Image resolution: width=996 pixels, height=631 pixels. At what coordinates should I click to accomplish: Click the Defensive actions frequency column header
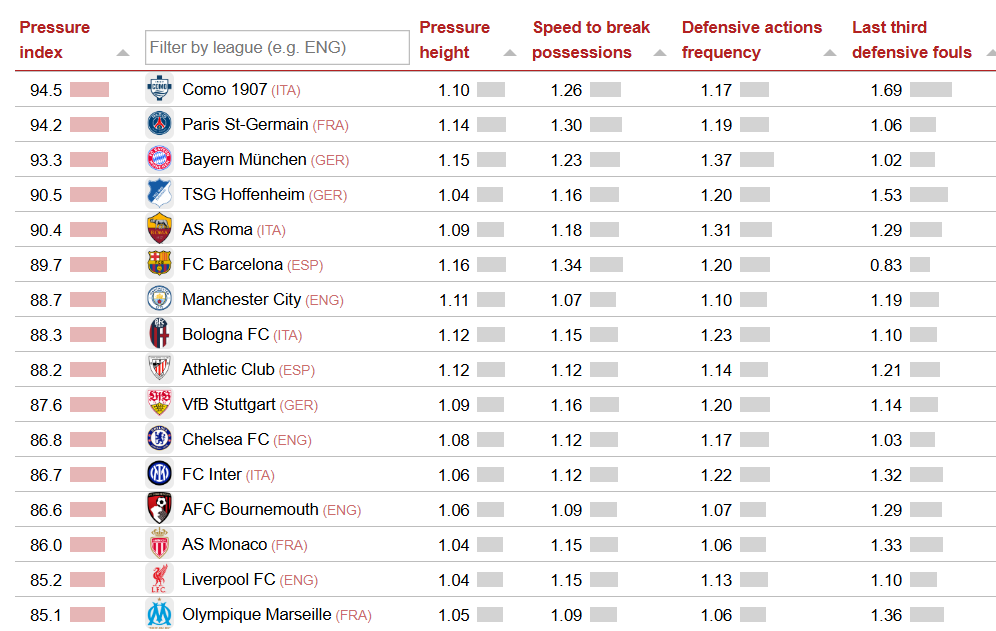[x=751, y=40]
